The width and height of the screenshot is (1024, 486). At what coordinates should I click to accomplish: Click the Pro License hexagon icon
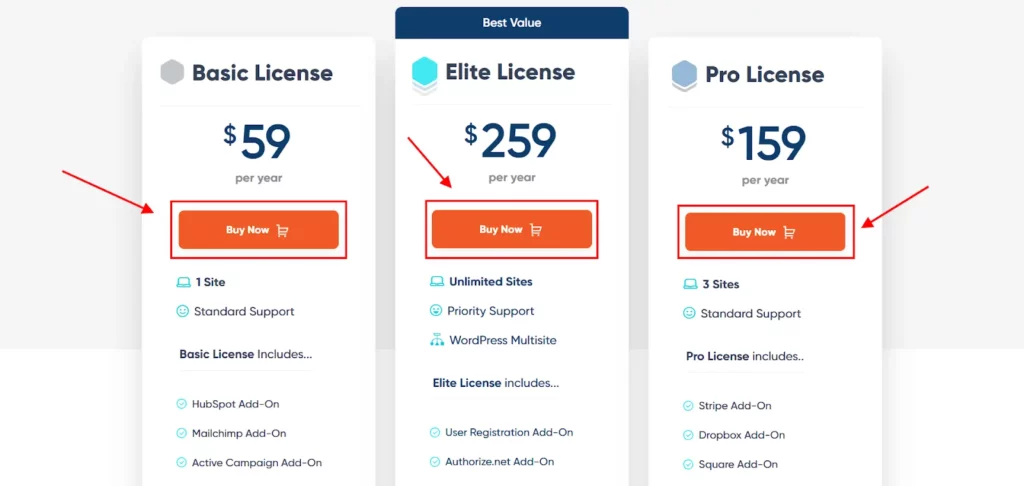tap(684, 75)
